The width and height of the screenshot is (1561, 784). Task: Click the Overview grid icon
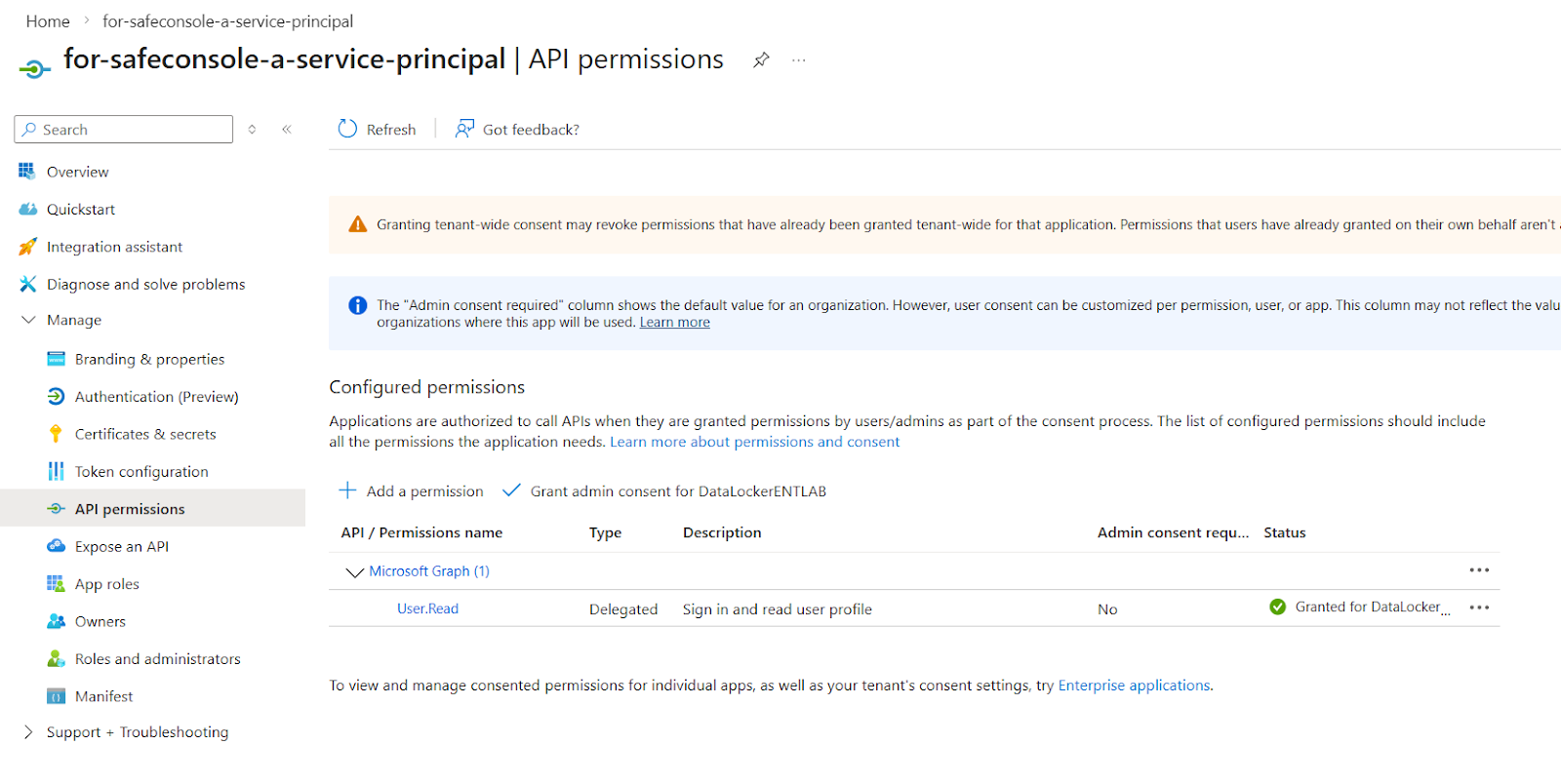[x=27, y=172]
